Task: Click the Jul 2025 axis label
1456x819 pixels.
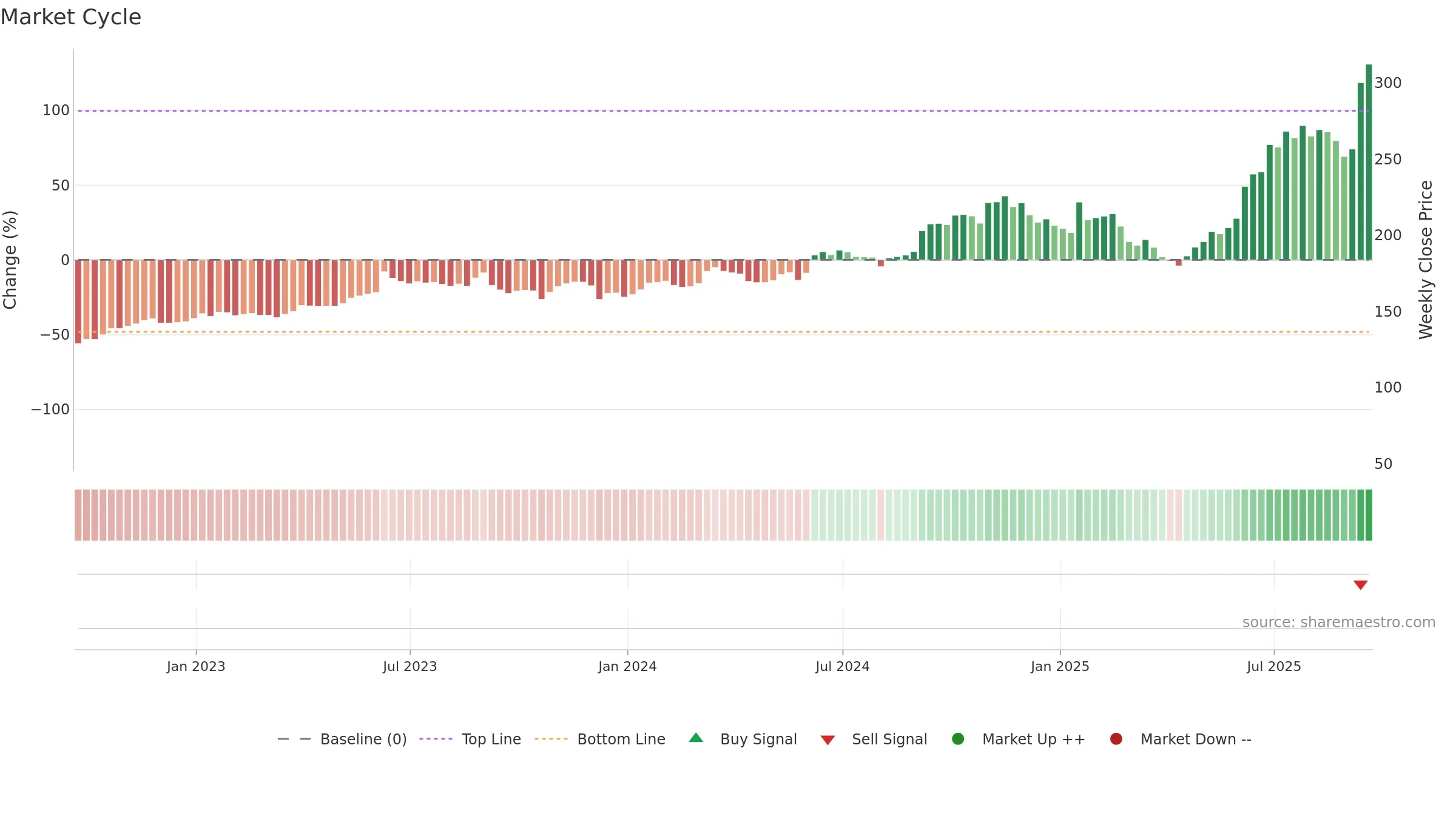Action: click(x=1274, y=666)
